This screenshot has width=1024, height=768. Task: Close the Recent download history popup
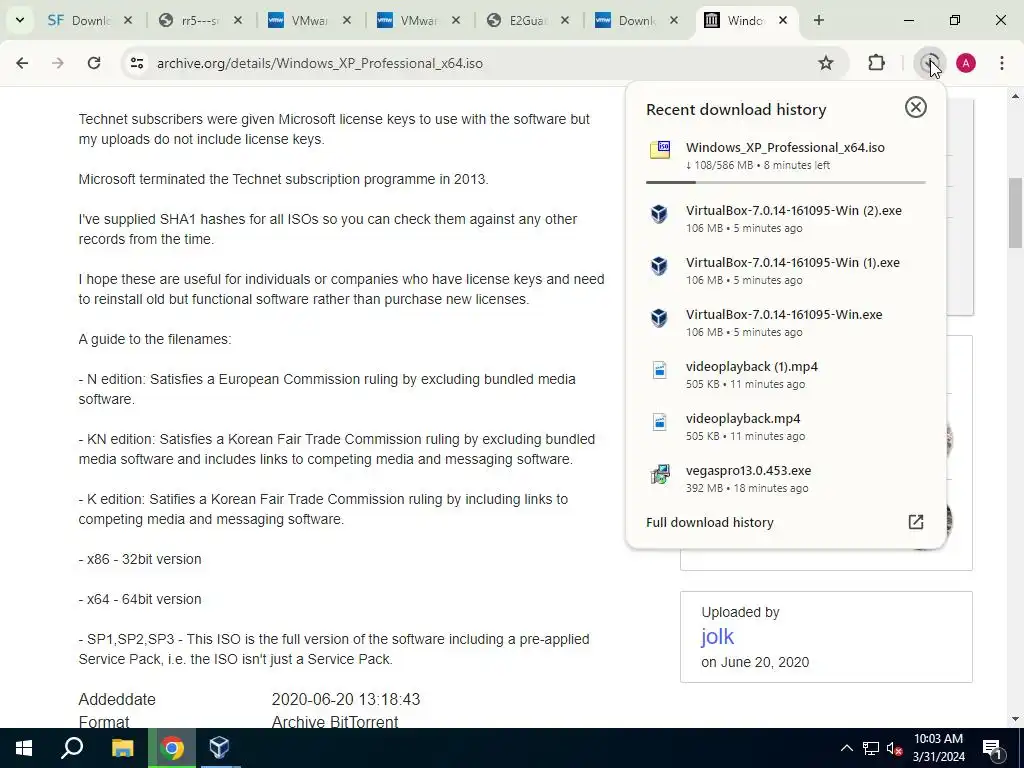point(916,107)
